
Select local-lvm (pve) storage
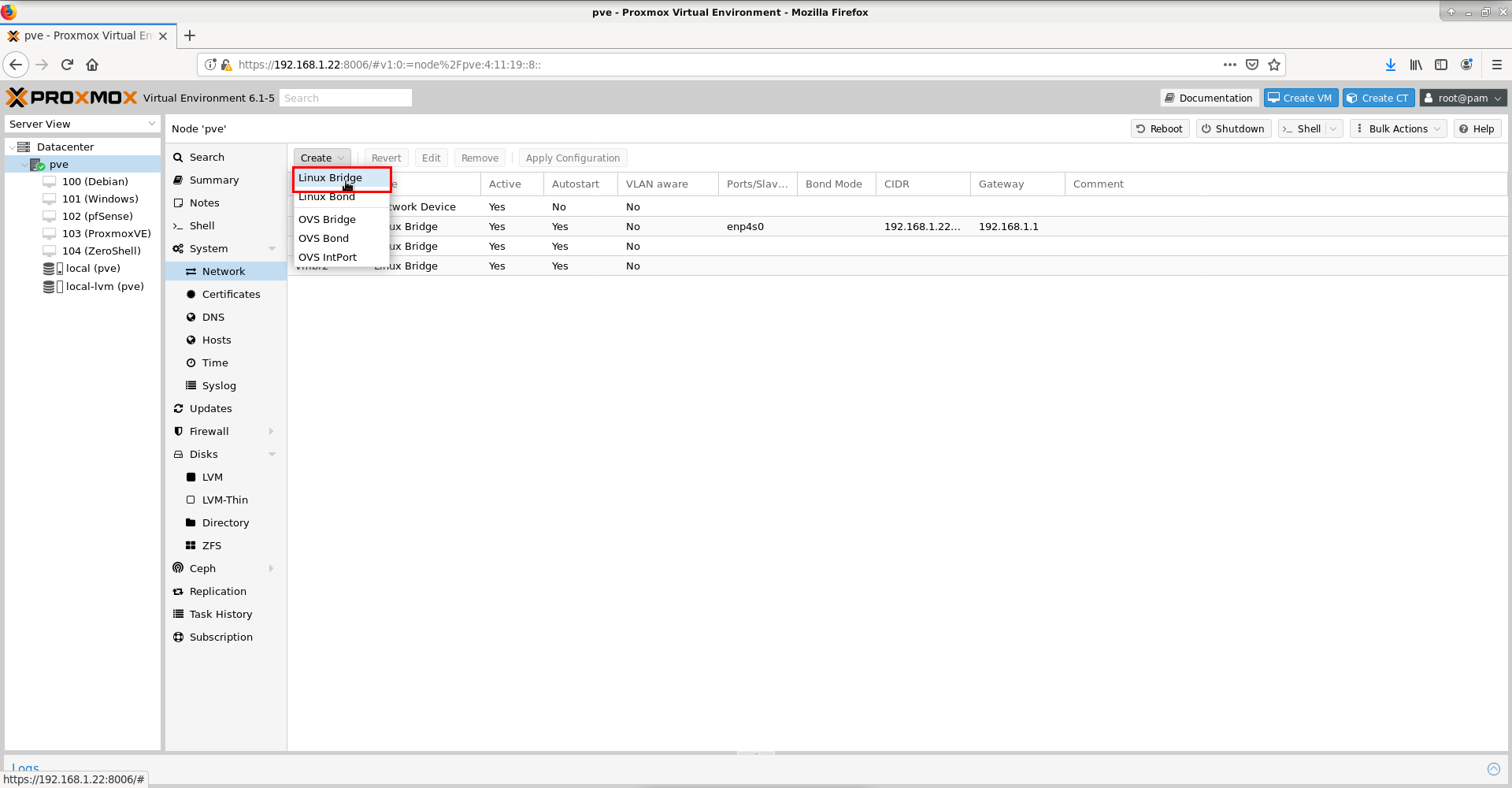click(x=104, y=287)
